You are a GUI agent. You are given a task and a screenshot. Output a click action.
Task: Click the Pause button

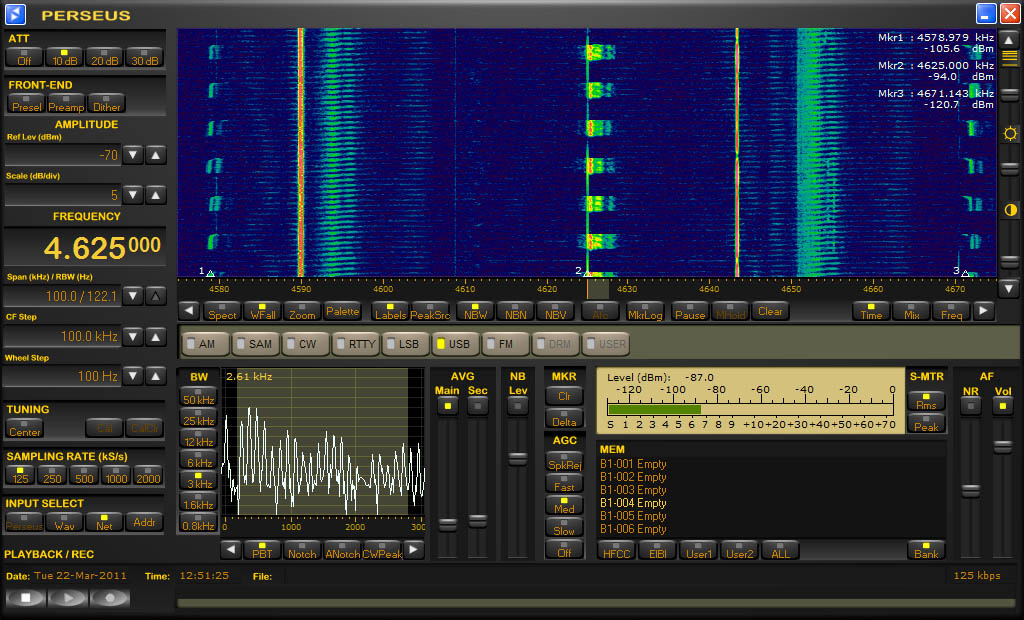690,312
